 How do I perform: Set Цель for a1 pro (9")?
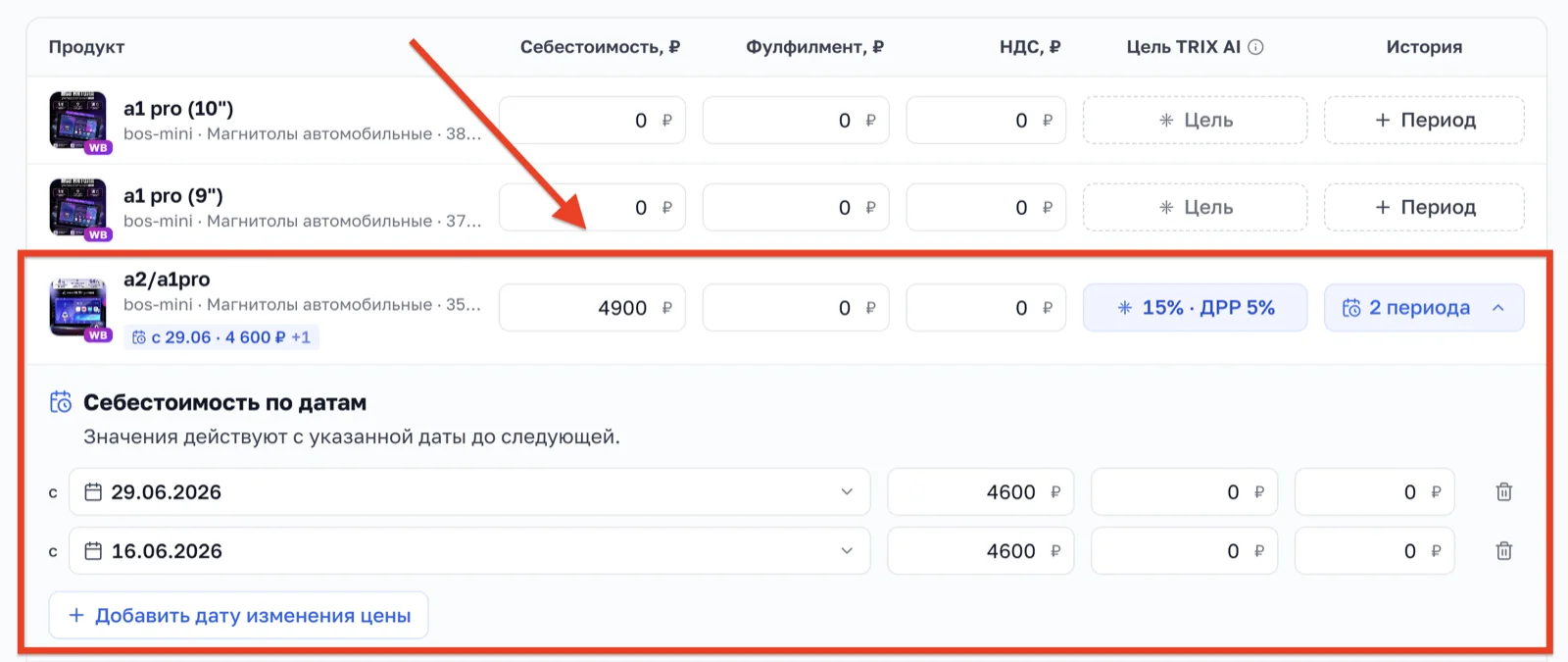click(x=1195, y=207)
